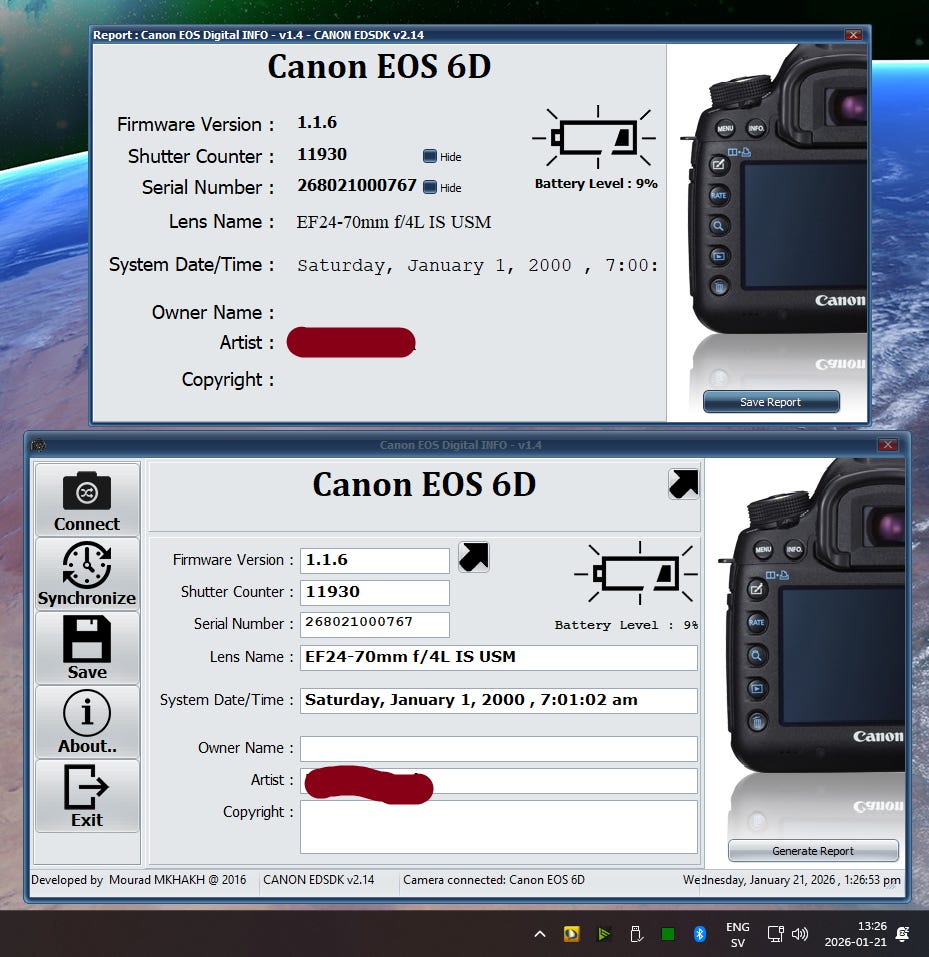This screenshot has height=957, width=929.
Task: Click the Canon EOS 6D heading in the main window
Action: pyautogui.click(x=424, y=485)
